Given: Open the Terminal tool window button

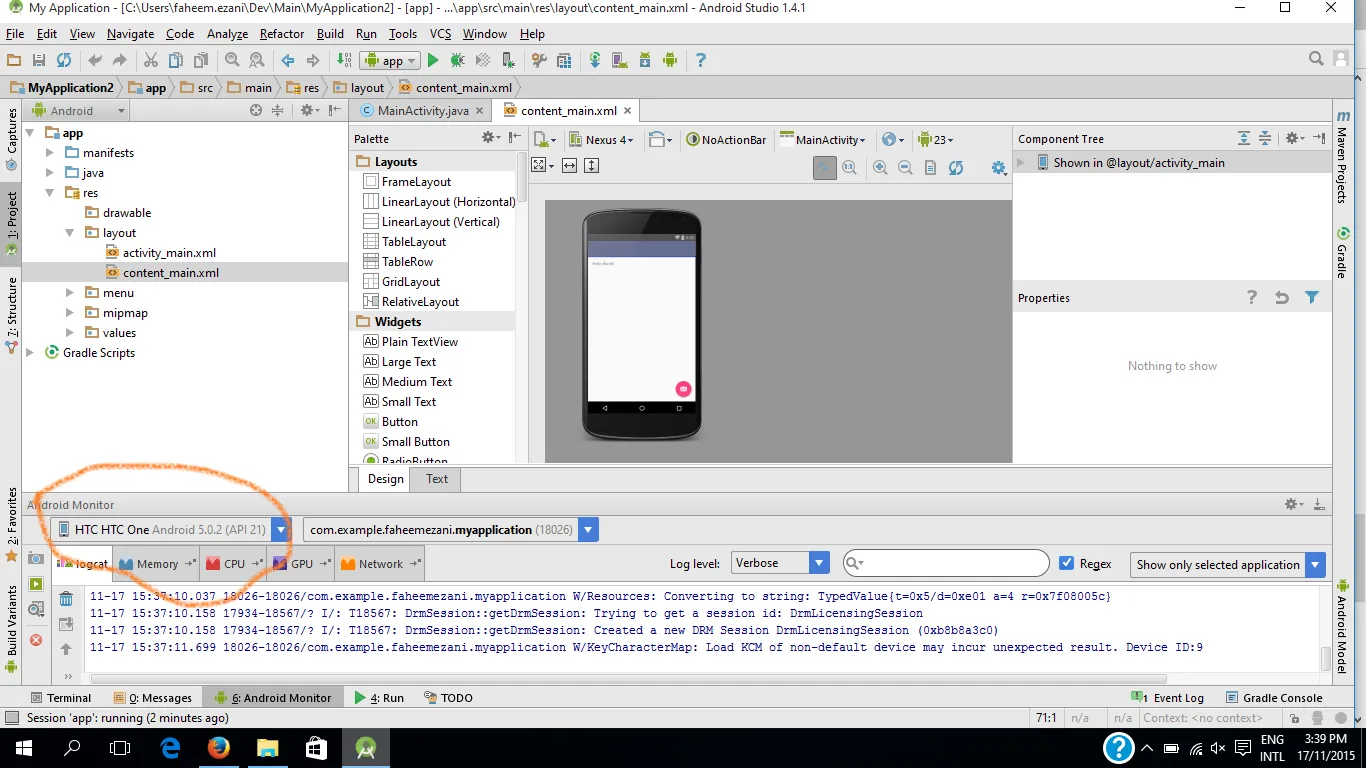Looking at the screenshot, I should point(60,698).
